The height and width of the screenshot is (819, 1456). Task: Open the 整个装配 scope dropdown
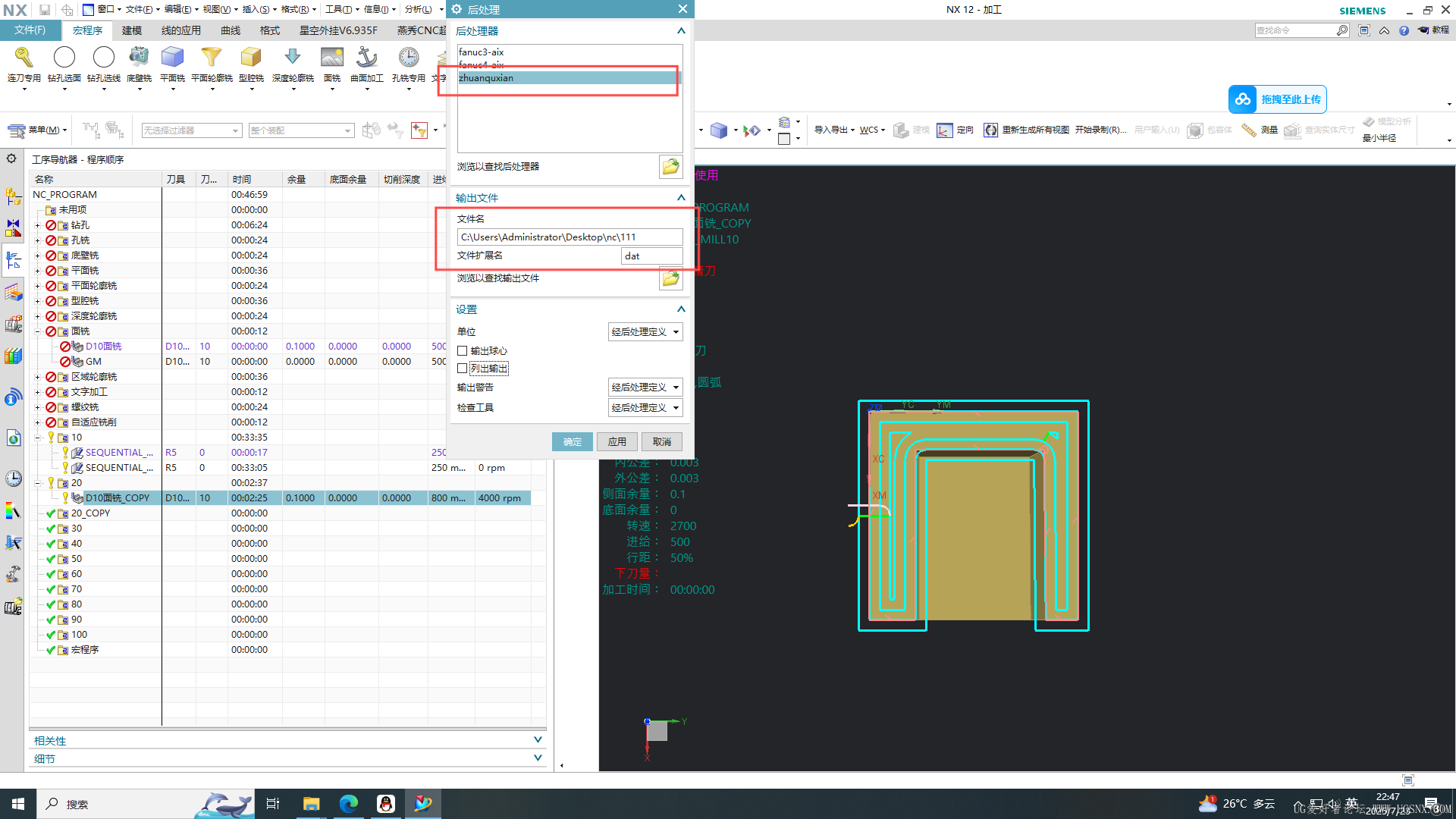[x=301, y=130]
